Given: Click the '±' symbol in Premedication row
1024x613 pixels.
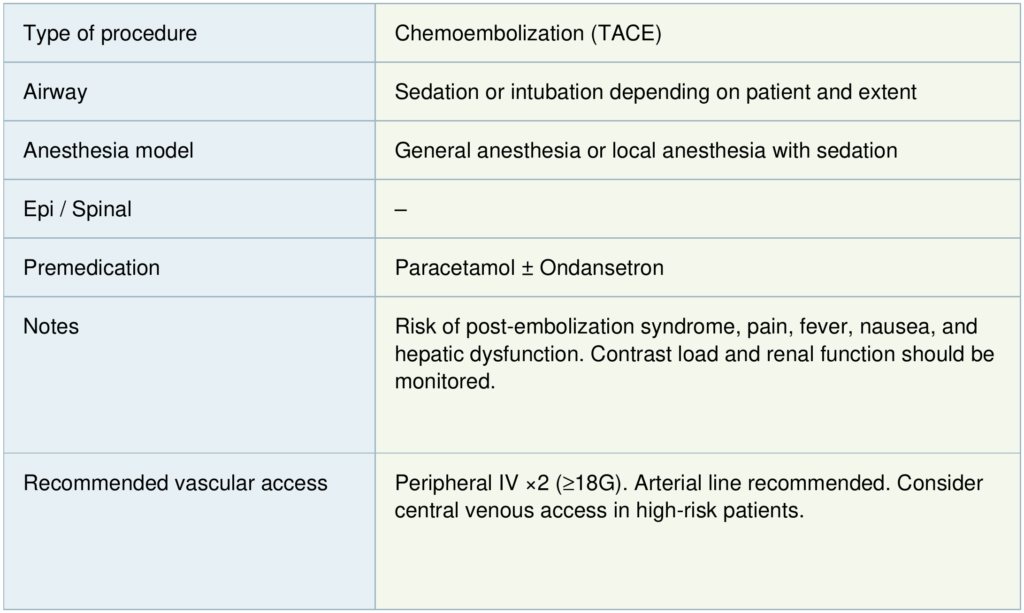Looking at the screenshot, I should (x=524, y=268).
